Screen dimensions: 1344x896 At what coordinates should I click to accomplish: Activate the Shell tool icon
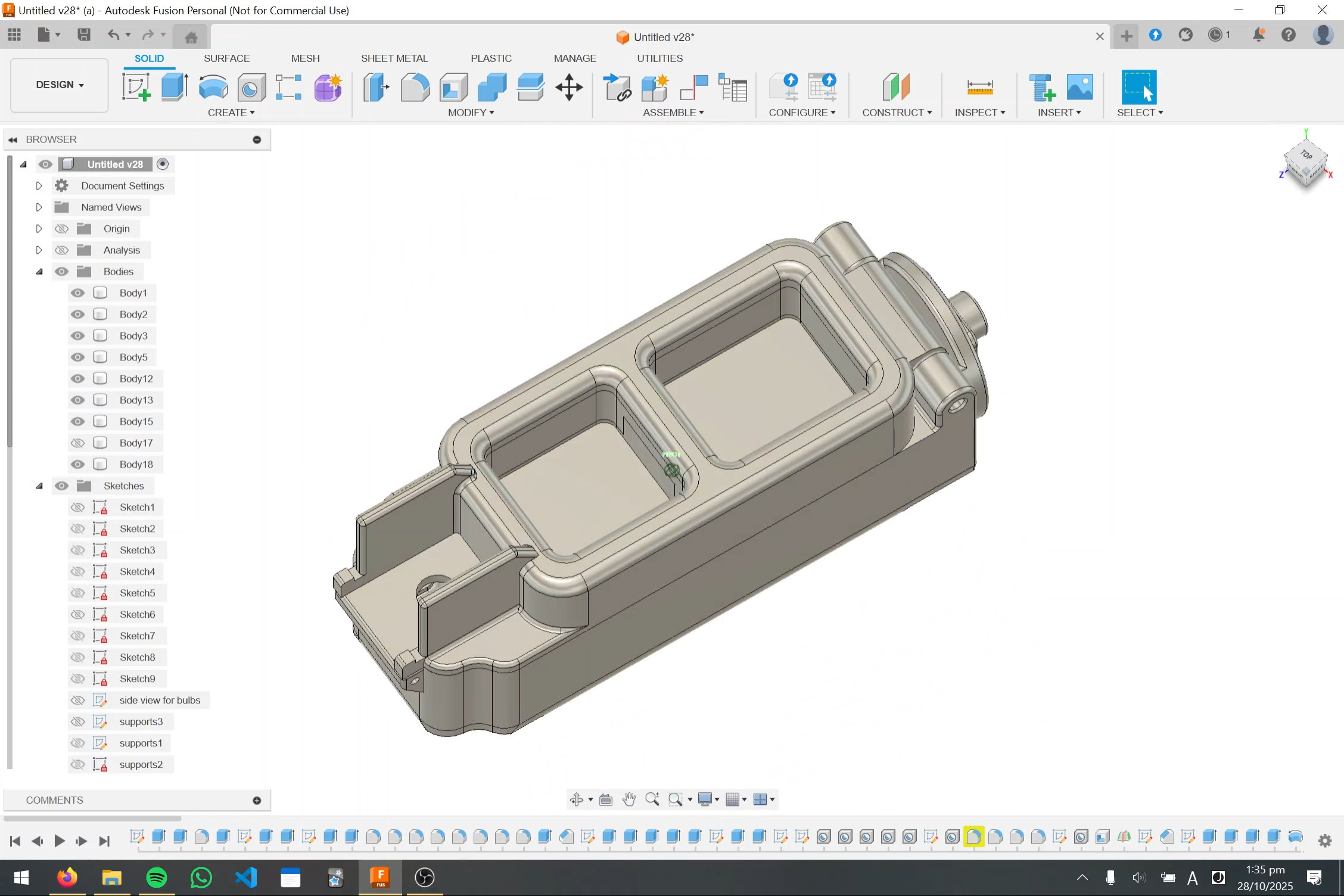pyautogui.click(x=453, y=88)
